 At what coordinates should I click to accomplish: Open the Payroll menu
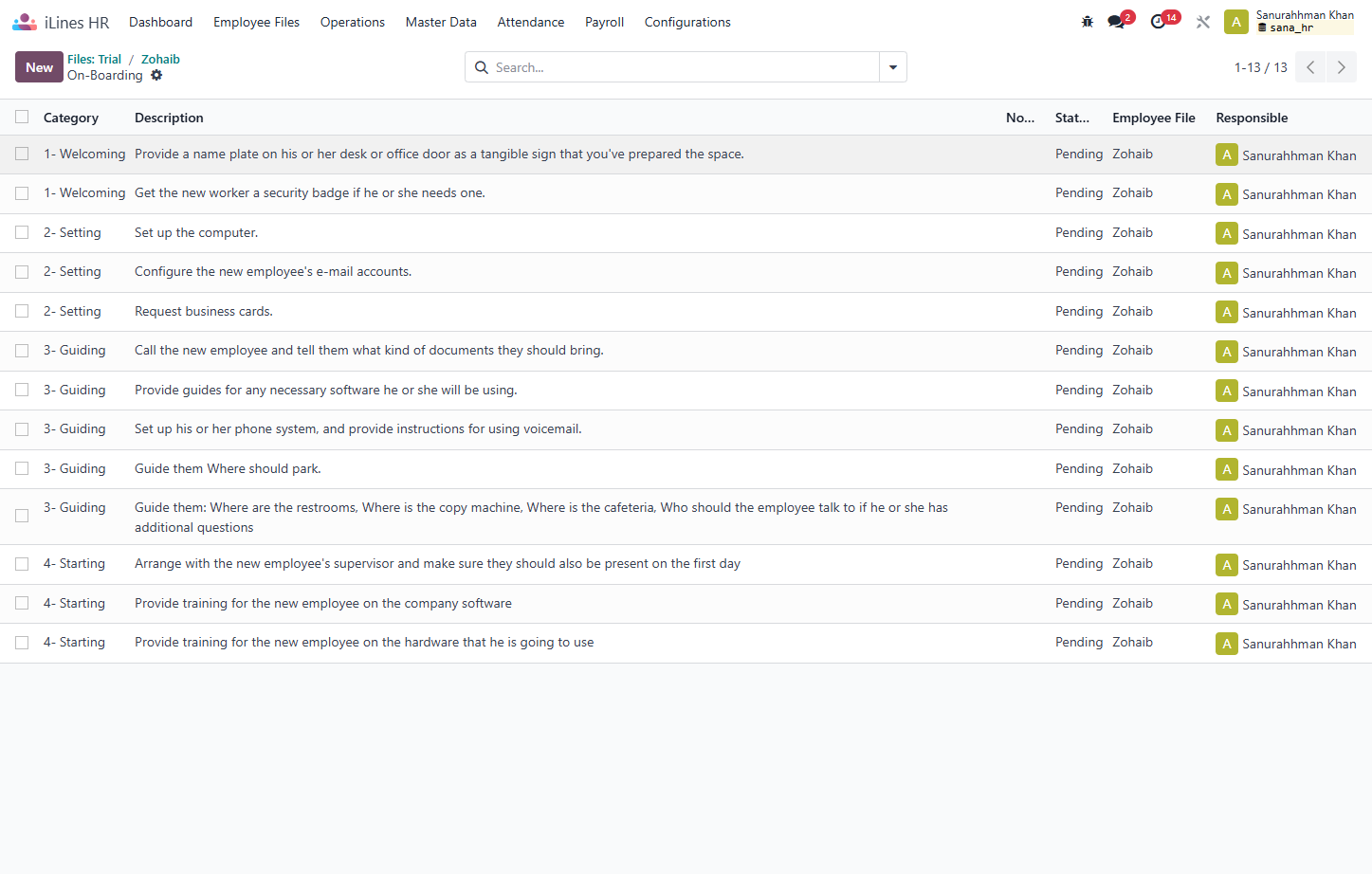604,22
